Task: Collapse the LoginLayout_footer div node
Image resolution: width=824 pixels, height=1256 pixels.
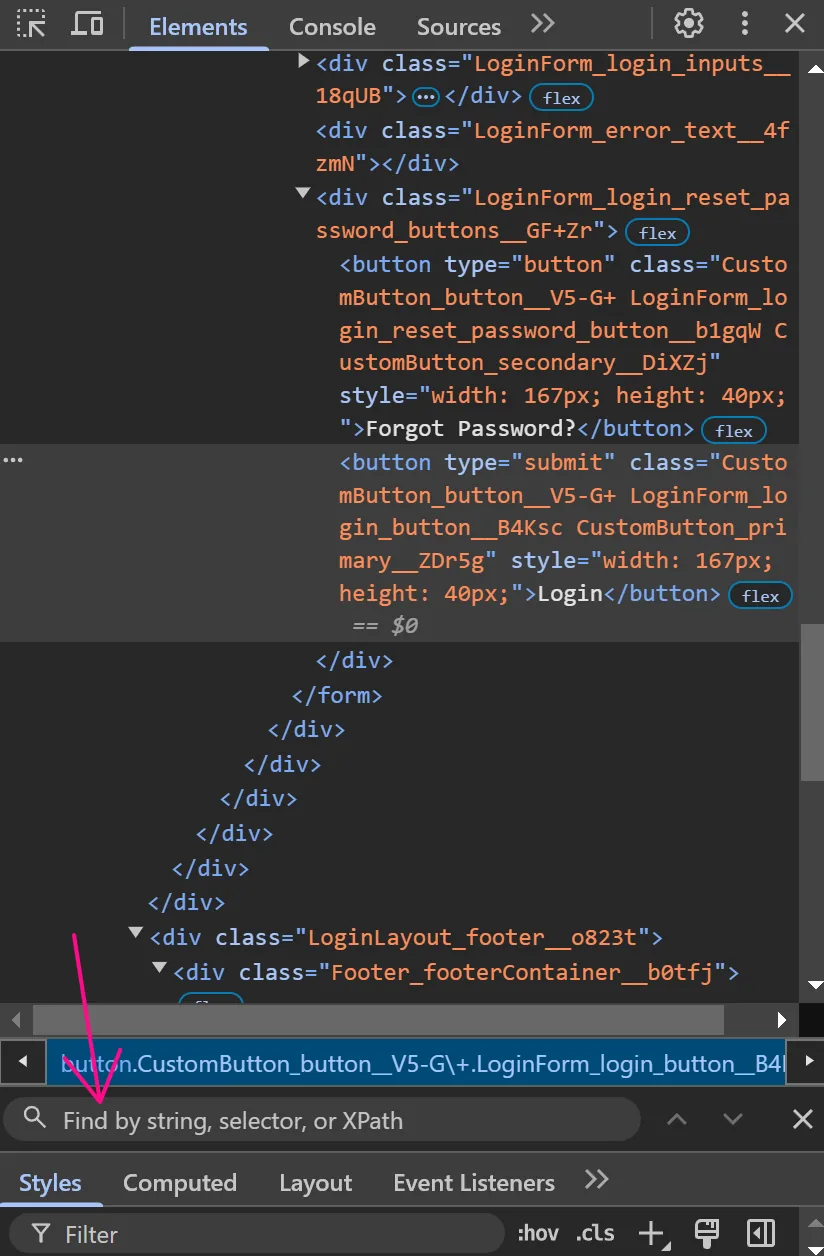Action: point(136,933)
